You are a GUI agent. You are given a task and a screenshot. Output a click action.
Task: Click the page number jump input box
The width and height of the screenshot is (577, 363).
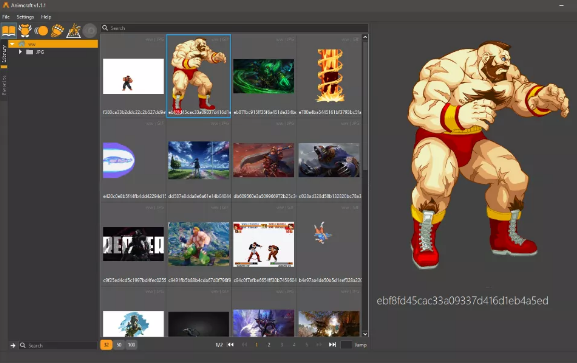tap(346, 345)
